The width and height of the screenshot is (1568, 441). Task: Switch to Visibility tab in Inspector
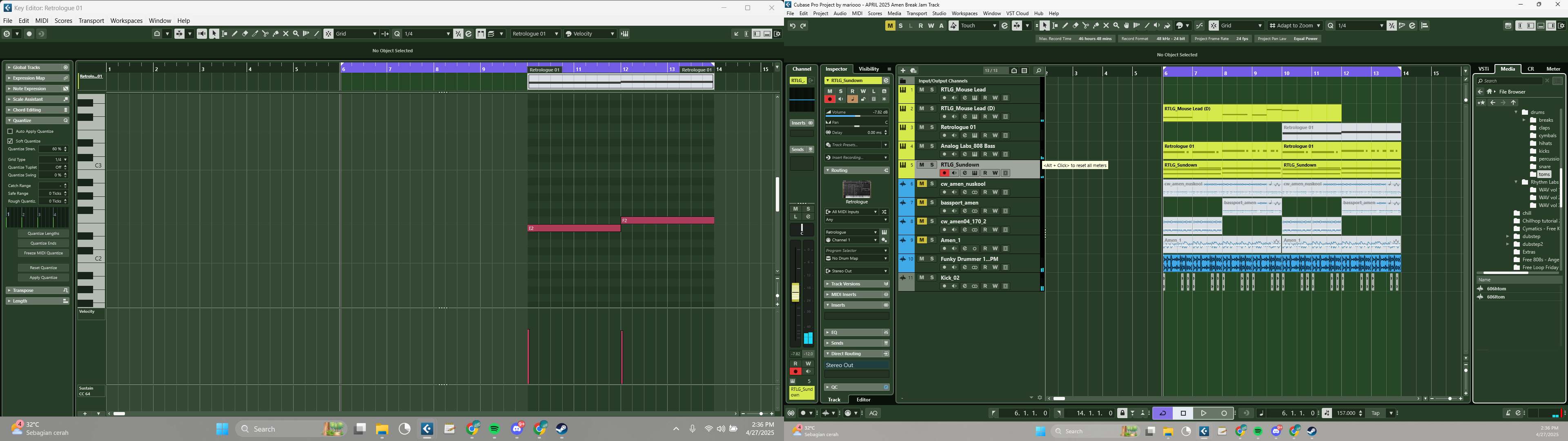point(869,69)
